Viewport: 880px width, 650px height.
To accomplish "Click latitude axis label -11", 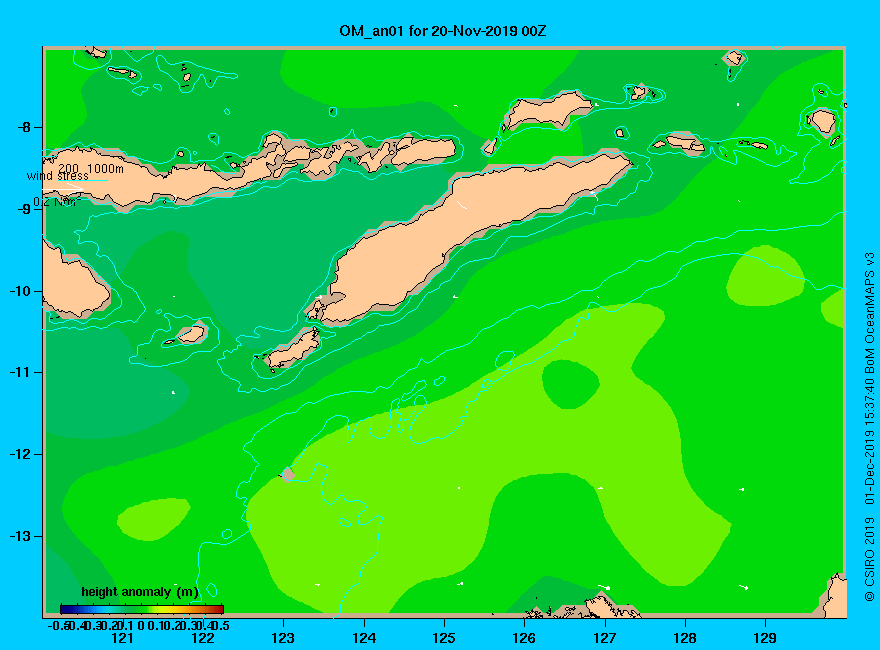I will (x=21, y=372).
